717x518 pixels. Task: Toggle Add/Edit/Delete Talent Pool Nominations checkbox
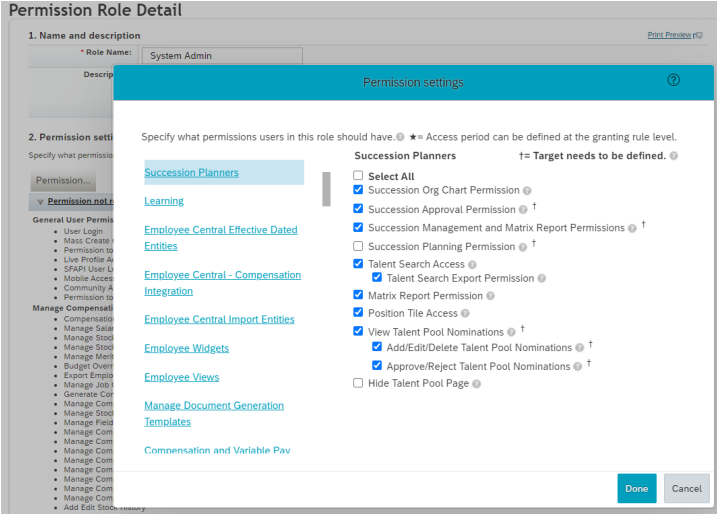[x=377, y=347]
